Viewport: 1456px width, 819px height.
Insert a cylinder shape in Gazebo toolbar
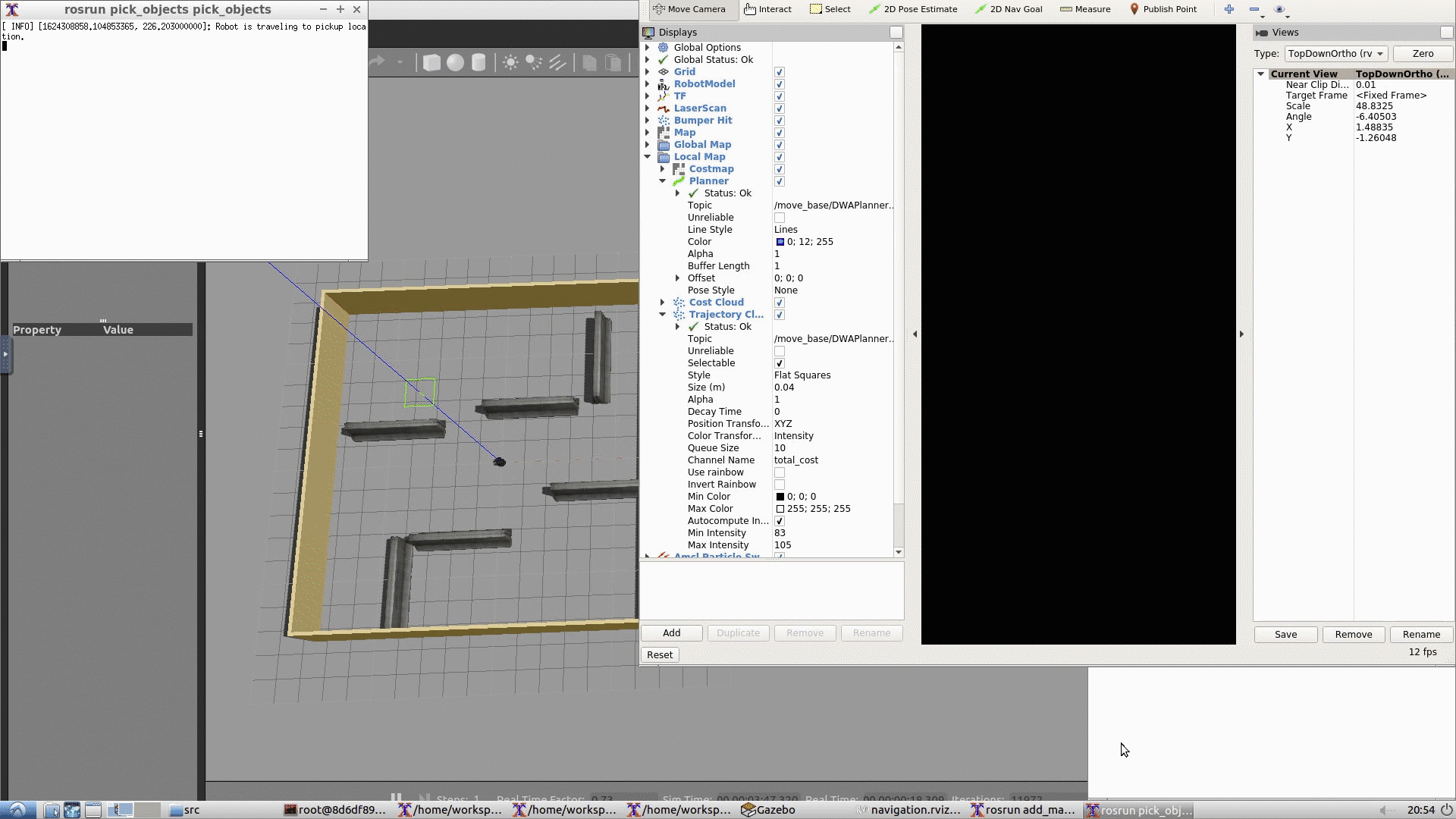point(479,63)
